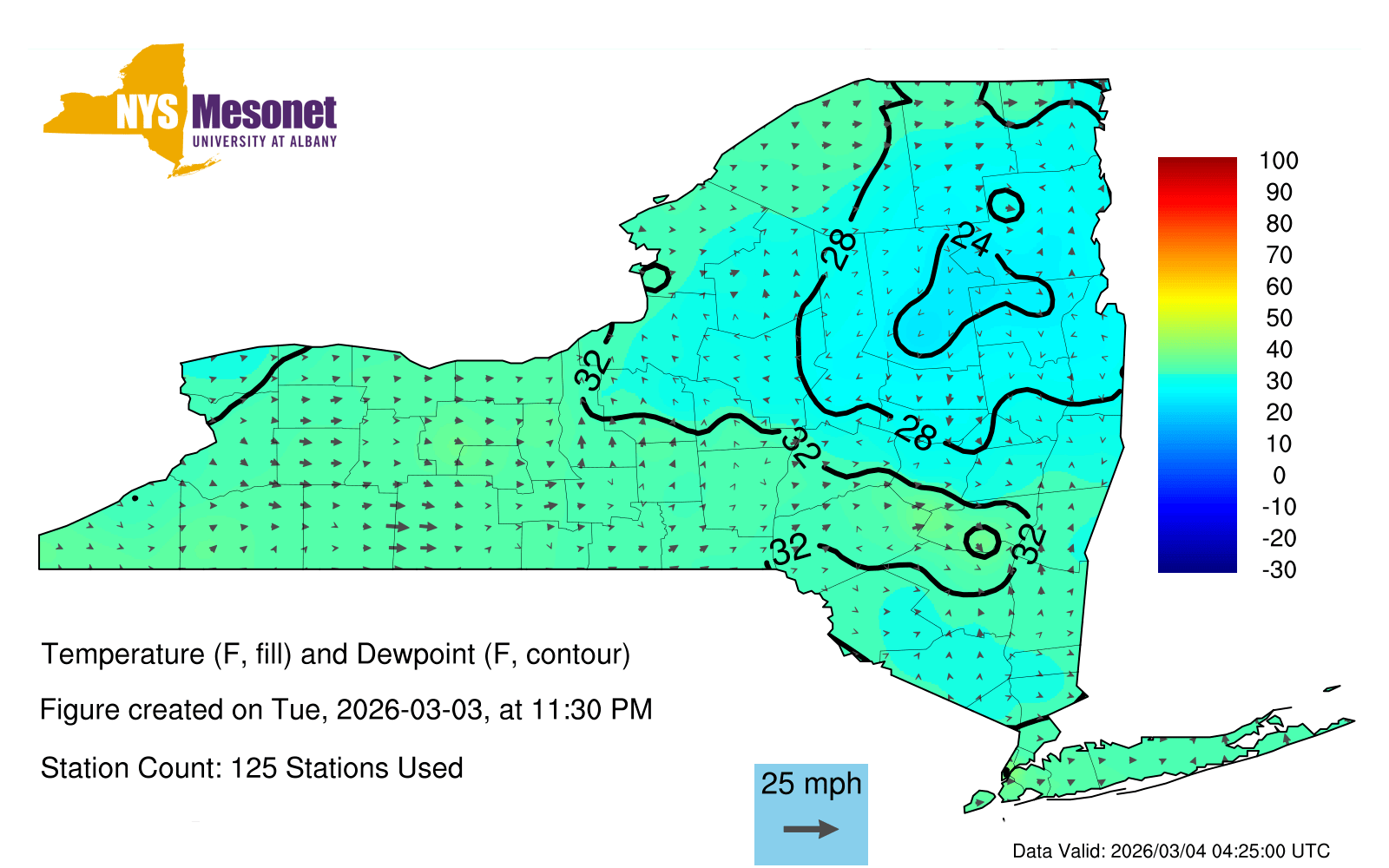Screen dimensions: 1389x868
Task: Click the dark blue bottom of the color bar
Action: pyautogui.click(x=1196, y=564)
